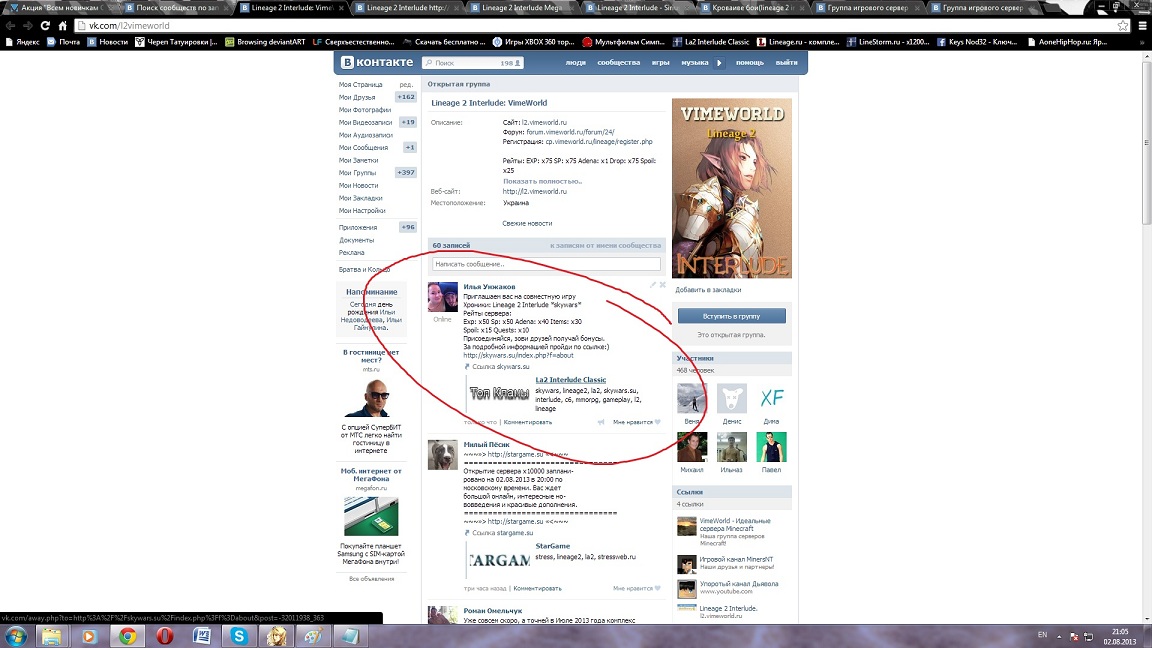Open Милый Пёсик profile name

point(486,444)
